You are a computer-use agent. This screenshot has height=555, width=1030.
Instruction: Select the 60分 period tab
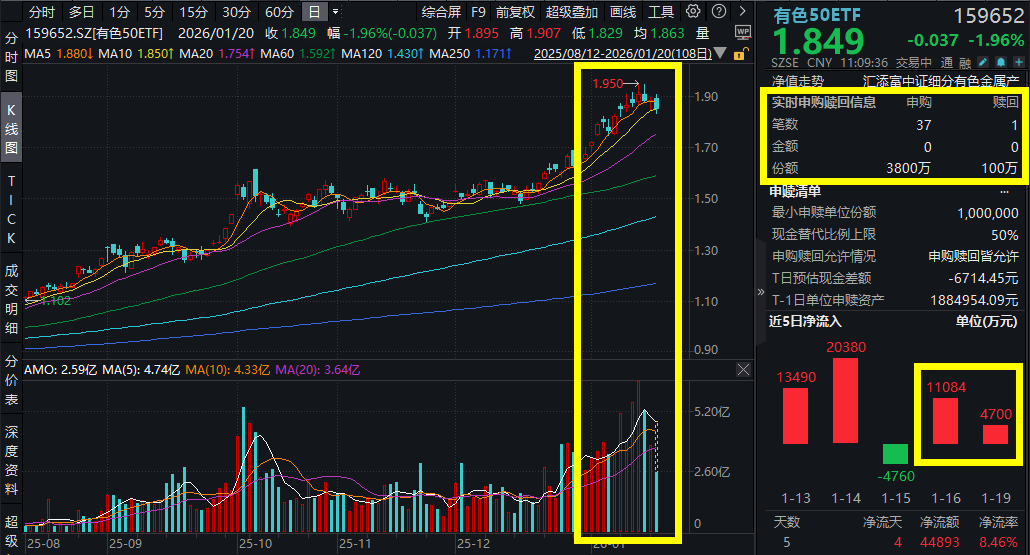point(279,12)
